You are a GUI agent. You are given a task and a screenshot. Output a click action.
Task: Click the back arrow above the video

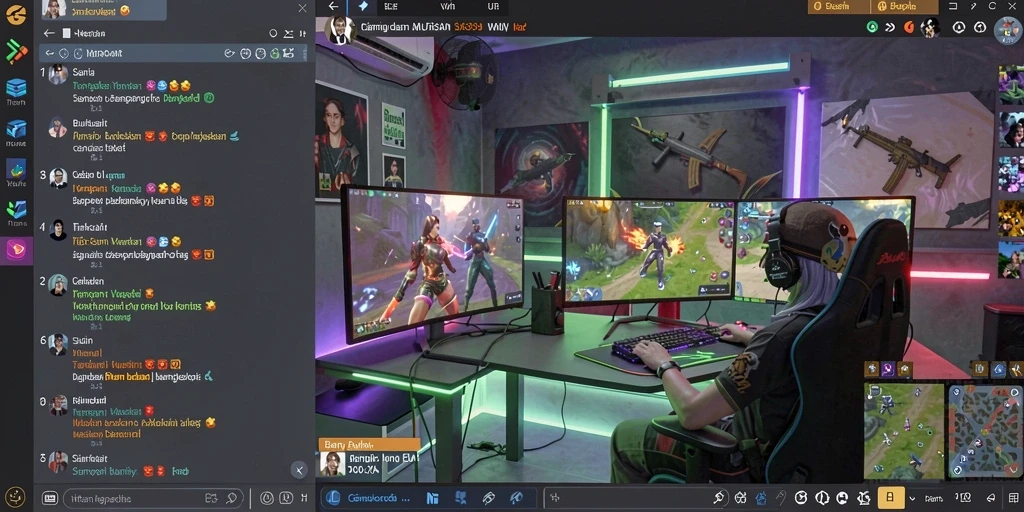coord(334,7)
